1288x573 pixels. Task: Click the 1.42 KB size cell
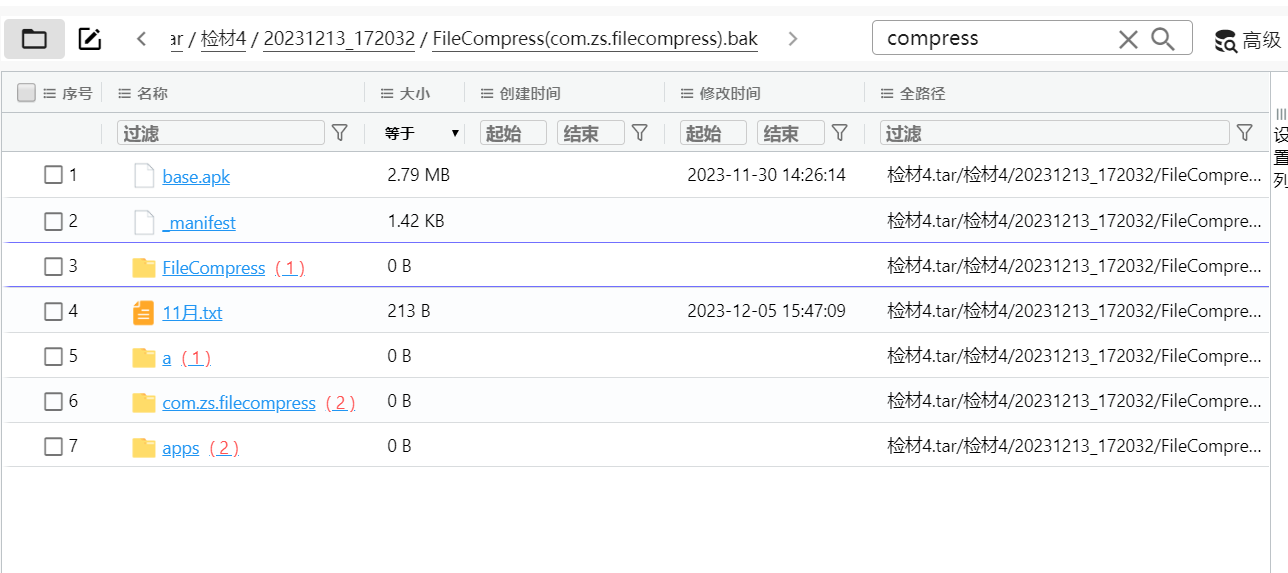click(x=416, y=221)
